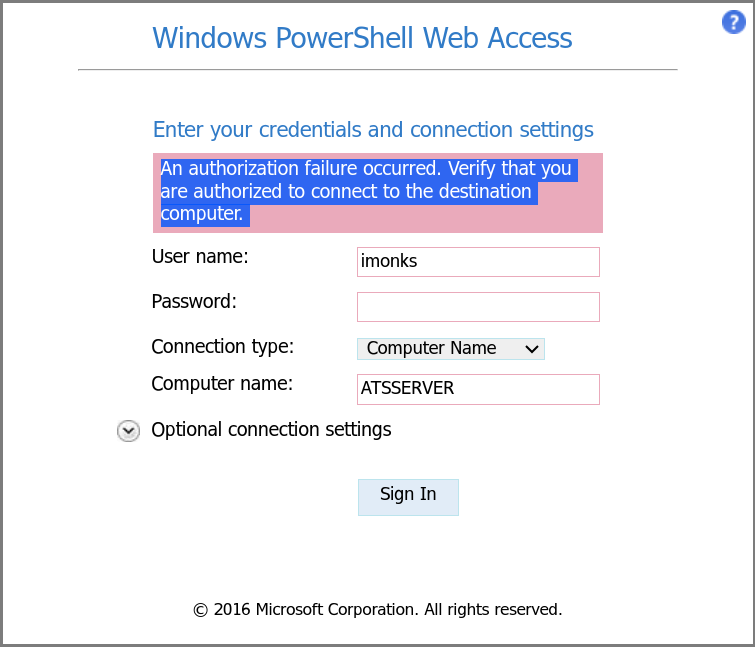
Task: Click the Computer name label
Action: [222, 384]
